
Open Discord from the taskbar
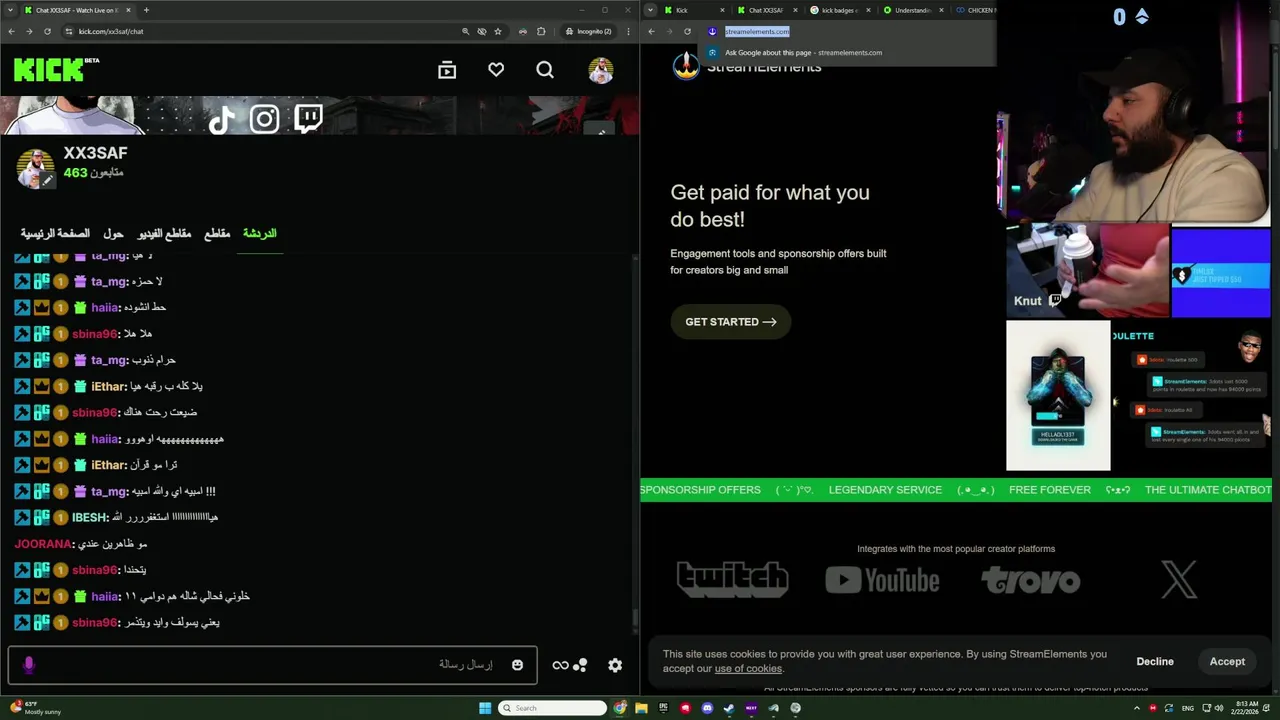707,708
